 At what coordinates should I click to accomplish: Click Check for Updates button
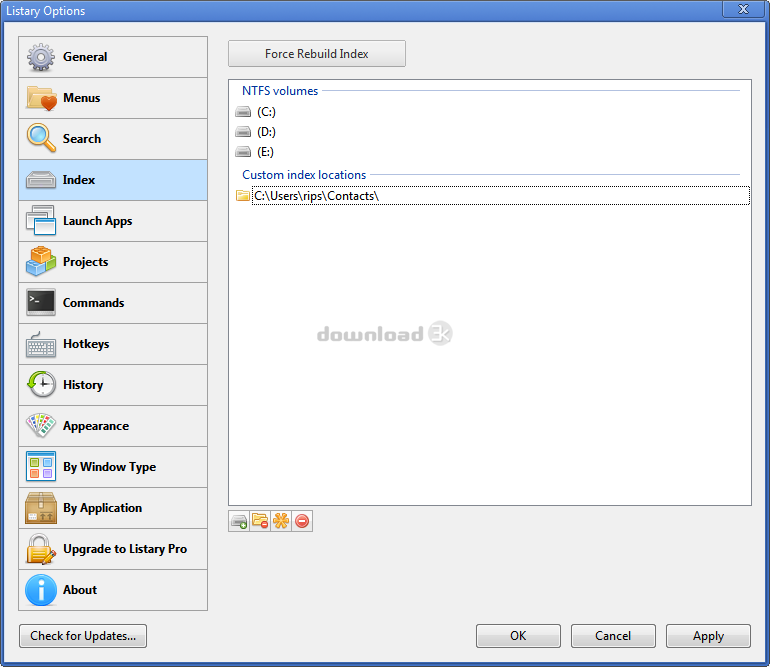click(x=83, y=636)
